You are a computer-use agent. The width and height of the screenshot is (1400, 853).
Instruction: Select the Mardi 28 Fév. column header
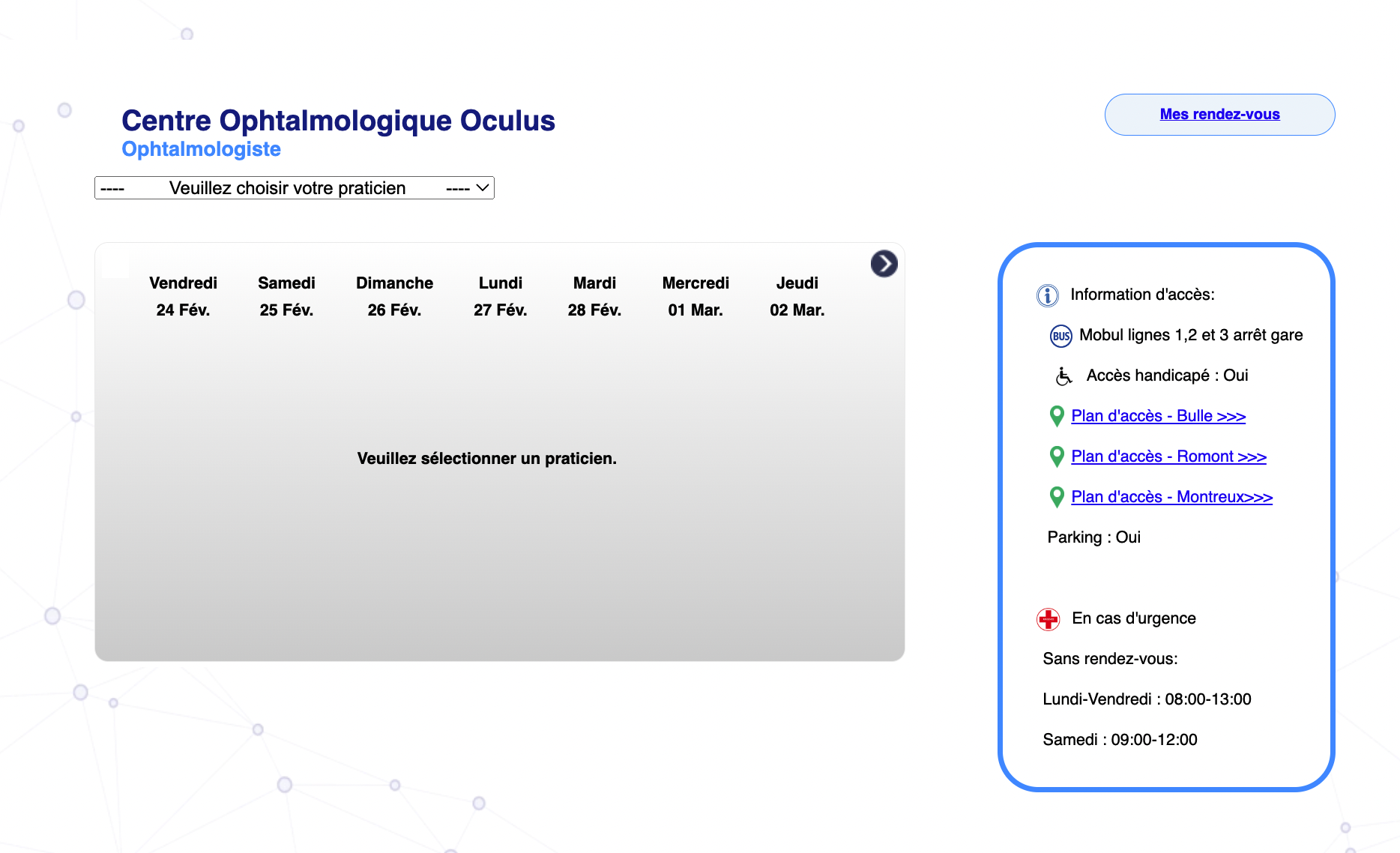594,296
